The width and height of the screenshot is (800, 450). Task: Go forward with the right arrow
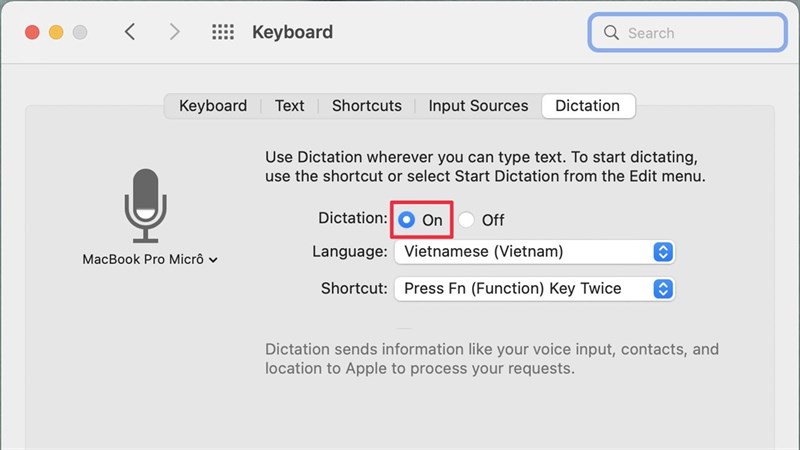click(x=174, y=32)
